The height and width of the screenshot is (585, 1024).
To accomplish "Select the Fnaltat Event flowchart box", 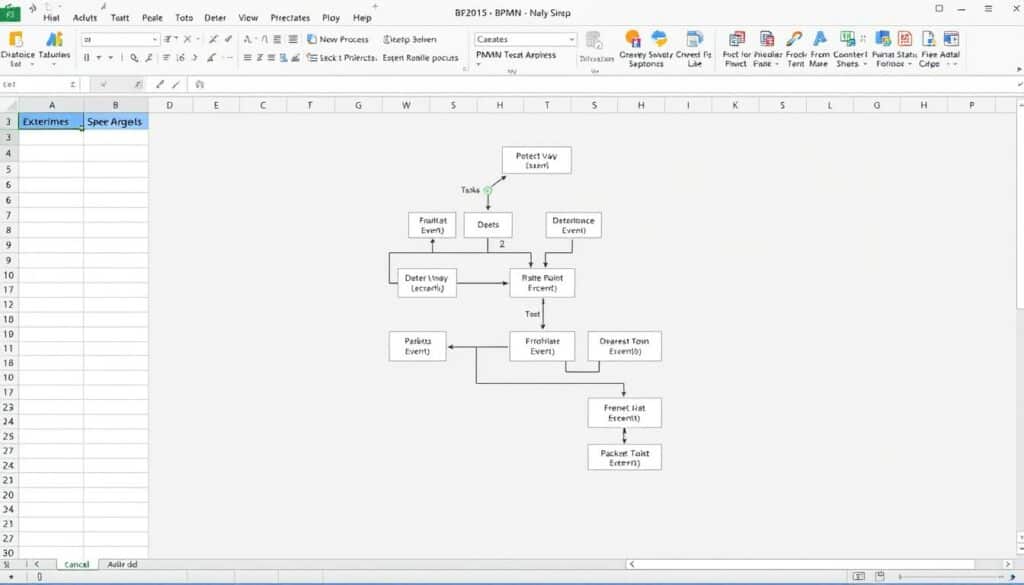I will point(432,225).
